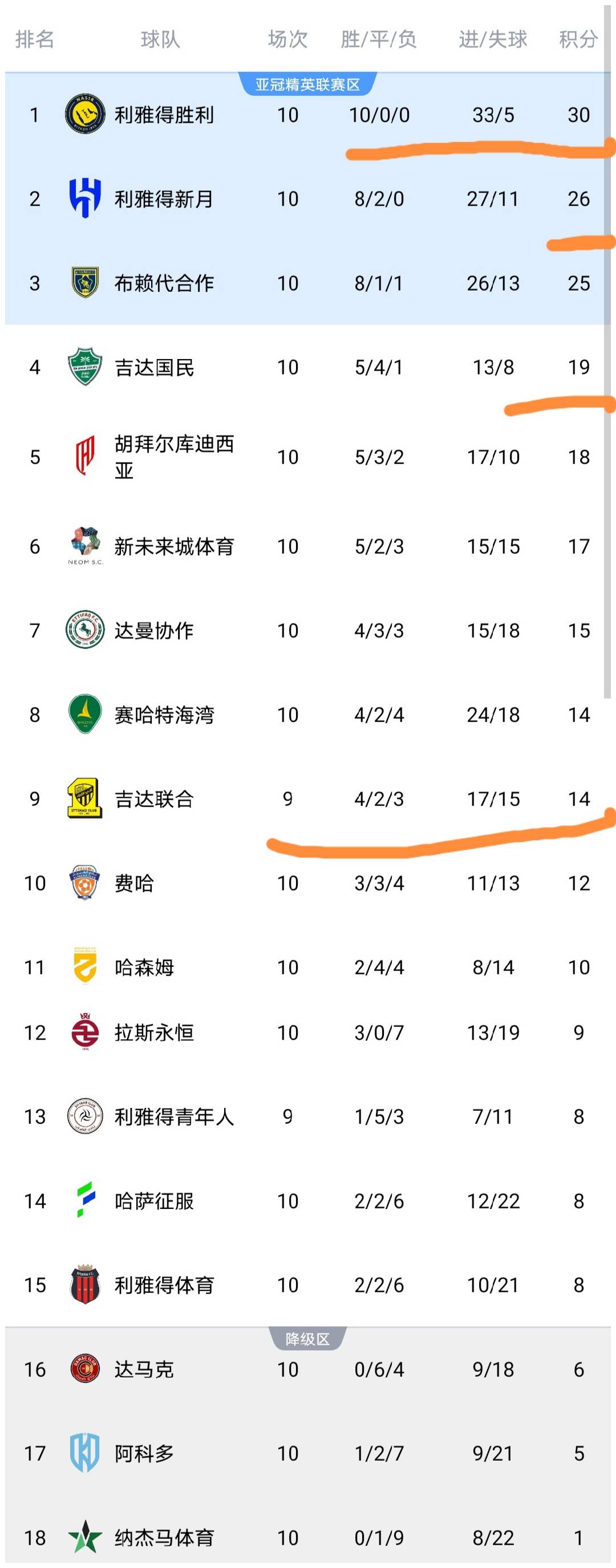Viewport: 616px width, 1568px height.
Task: Click the 吉达国民 green shield logo
Action: tap(84, 366)
